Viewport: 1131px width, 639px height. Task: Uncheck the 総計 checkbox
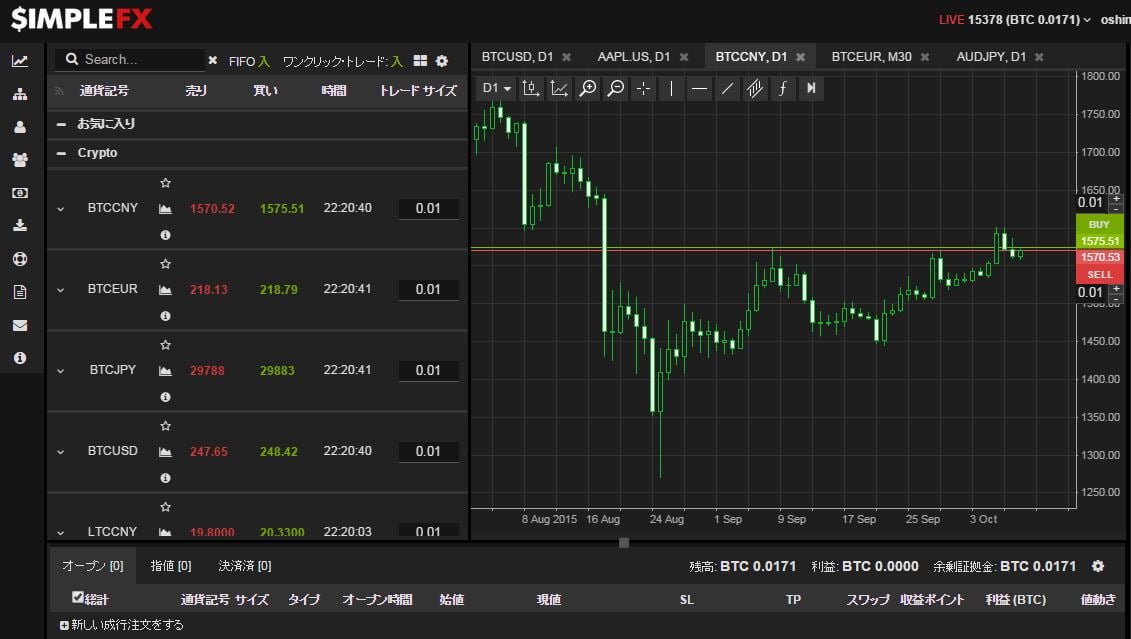click(x=78, y=598)
